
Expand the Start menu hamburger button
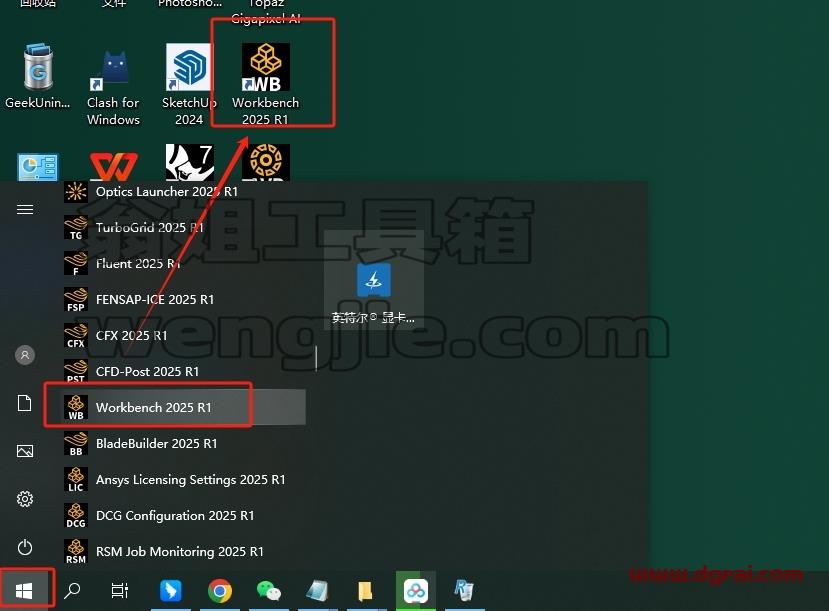point(25,210)
